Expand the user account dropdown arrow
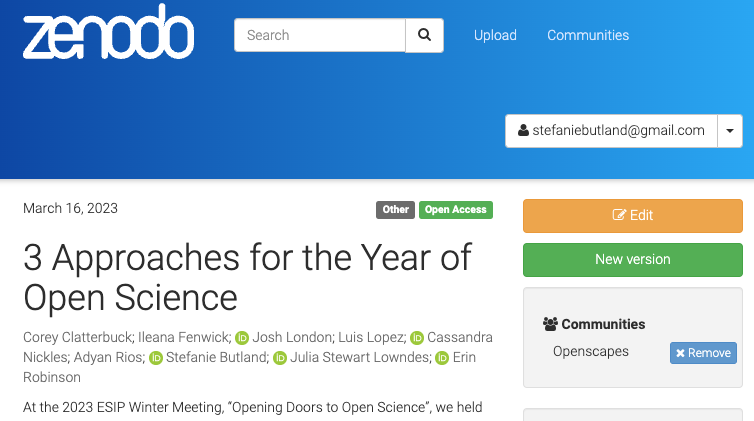Viewport: 754px width, 421px height. click(730, 131)
